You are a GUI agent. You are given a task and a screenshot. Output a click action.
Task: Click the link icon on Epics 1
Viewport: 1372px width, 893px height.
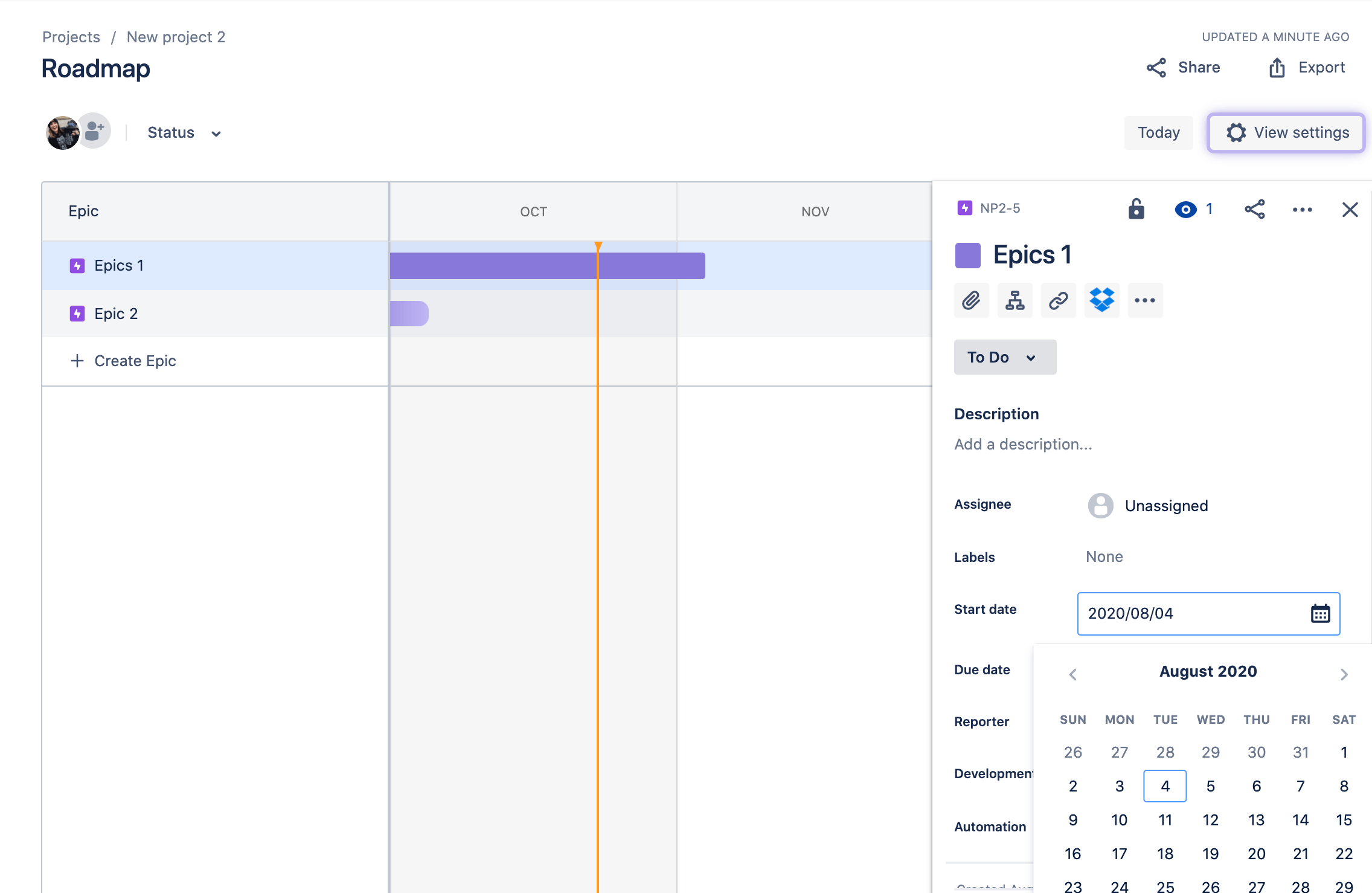(1058, 300)
